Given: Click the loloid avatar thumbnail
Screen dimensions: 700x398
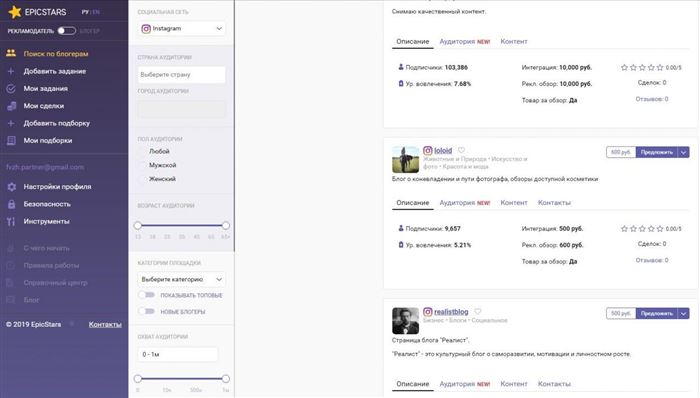Looking at the screenshot, I should (x=405, y=159).
